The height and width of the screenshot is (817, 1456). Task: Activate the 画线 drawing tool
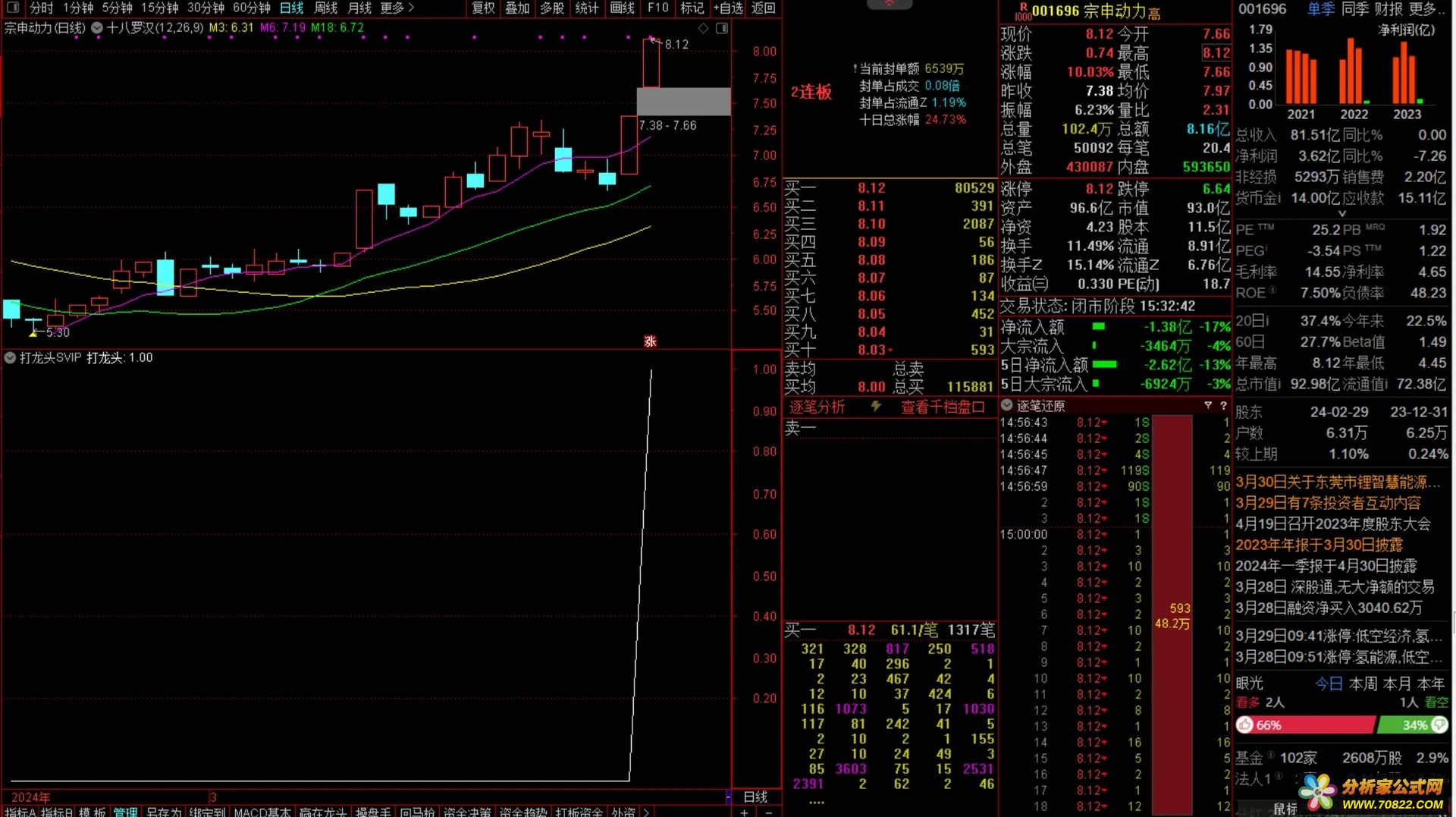tap(622, 8)
